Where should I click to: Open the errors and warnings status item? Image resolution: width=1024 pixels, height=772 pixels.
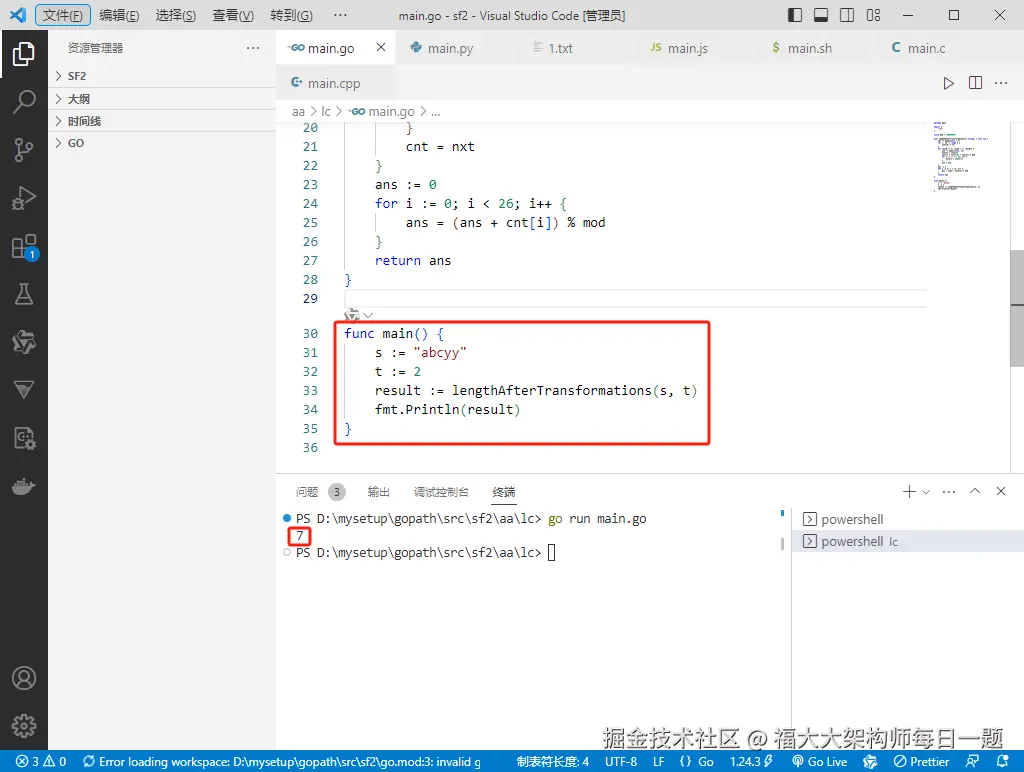pos(41,762)
